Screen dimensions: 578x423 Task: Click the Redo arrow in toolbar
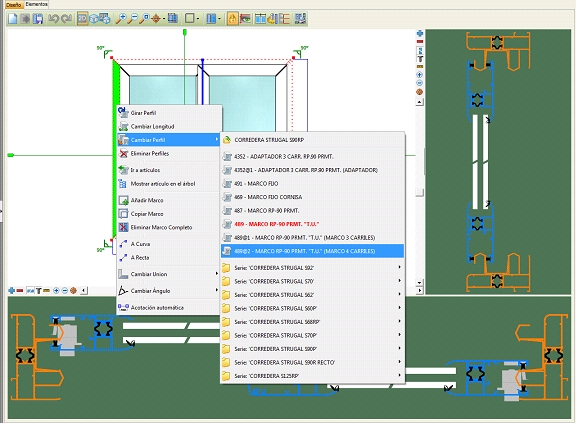[67, 18]
